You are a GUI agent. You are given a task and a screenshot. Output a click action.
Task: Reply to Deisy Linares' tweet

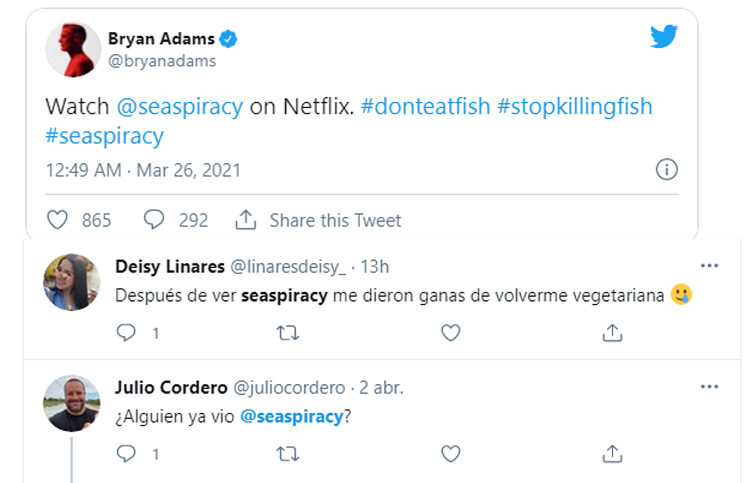point(127,333)
